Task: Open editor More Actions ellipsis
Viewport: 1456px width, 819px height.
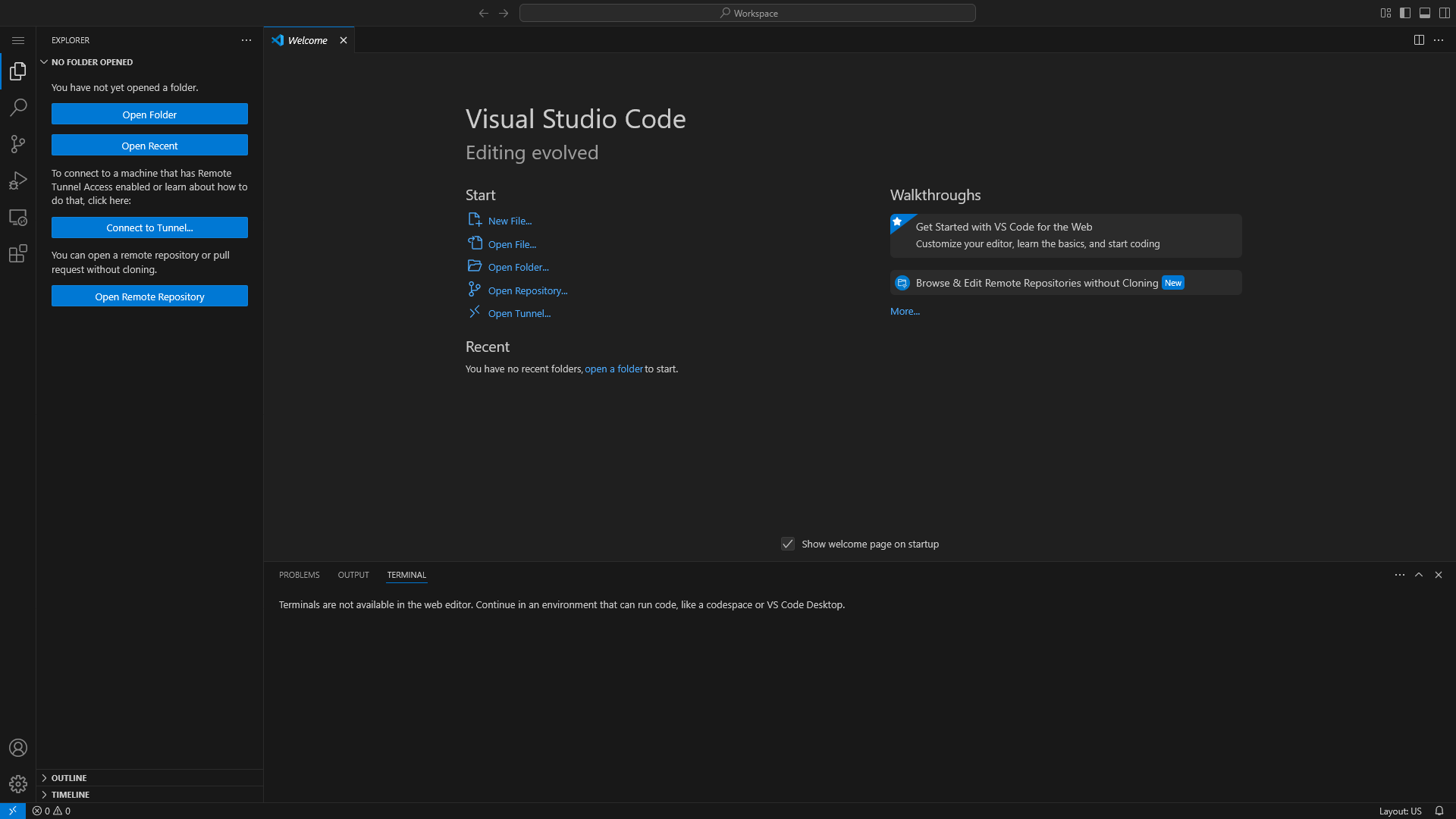Action: [1439, 40]
